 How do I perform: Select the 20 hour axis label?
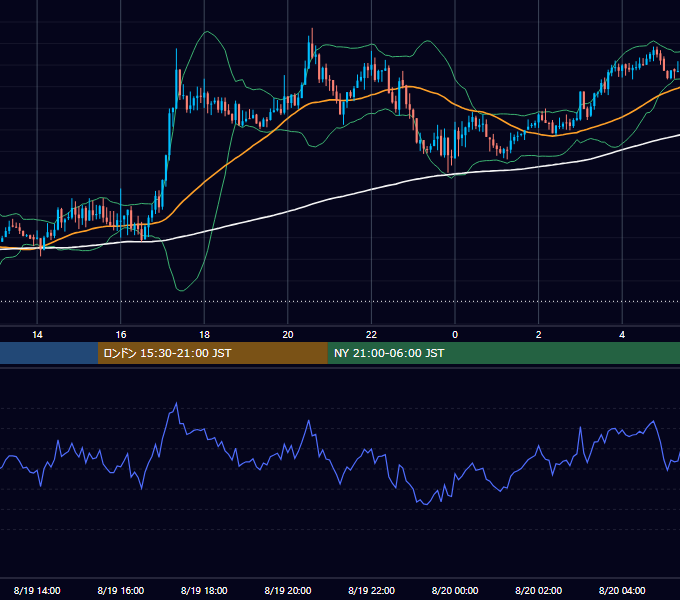point(288,335)
